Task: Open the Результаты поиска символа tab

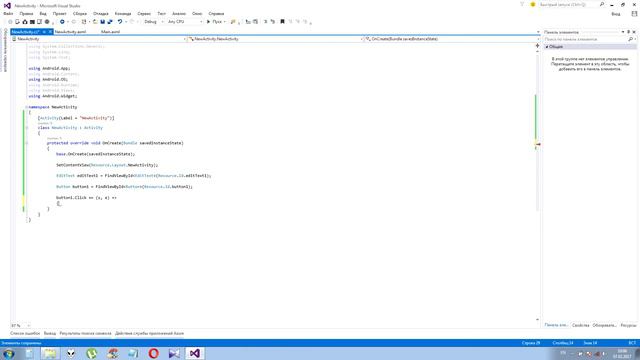Action: 85,333
